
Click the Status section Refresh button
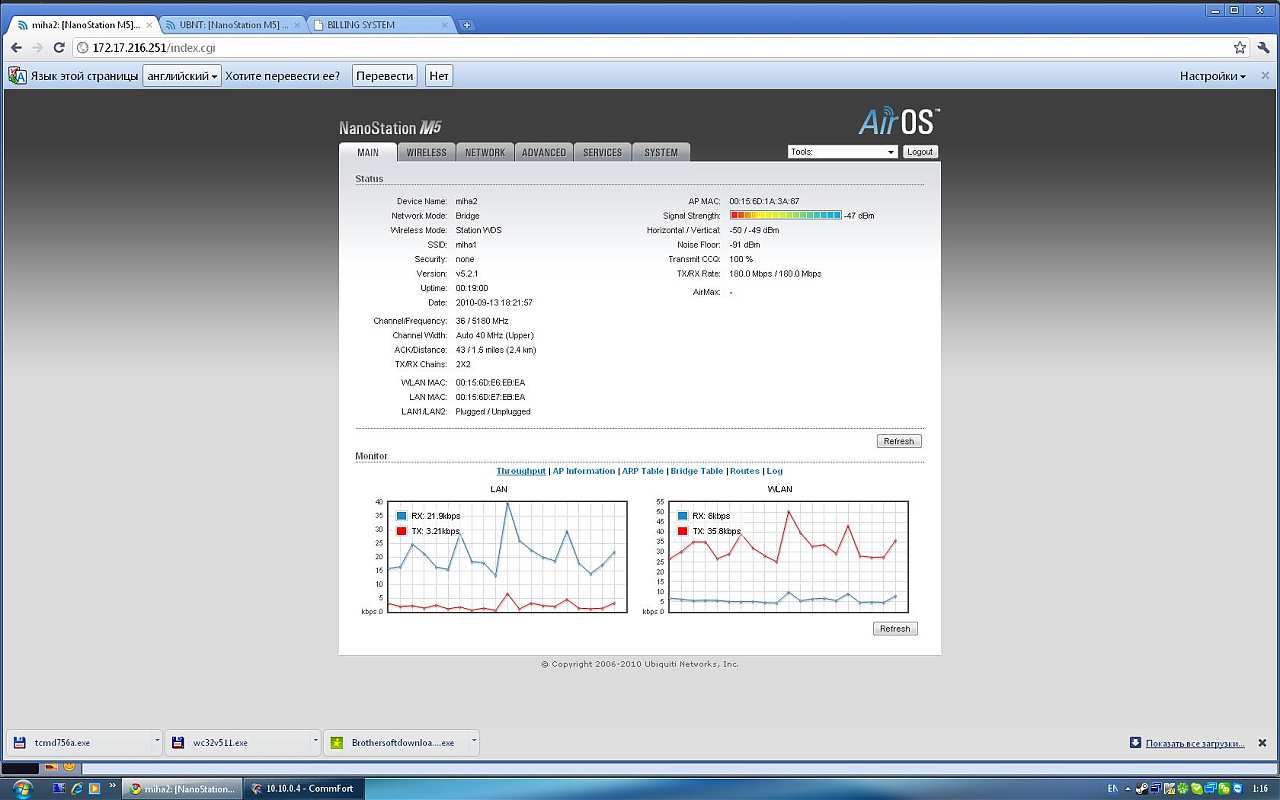[899, 441]
